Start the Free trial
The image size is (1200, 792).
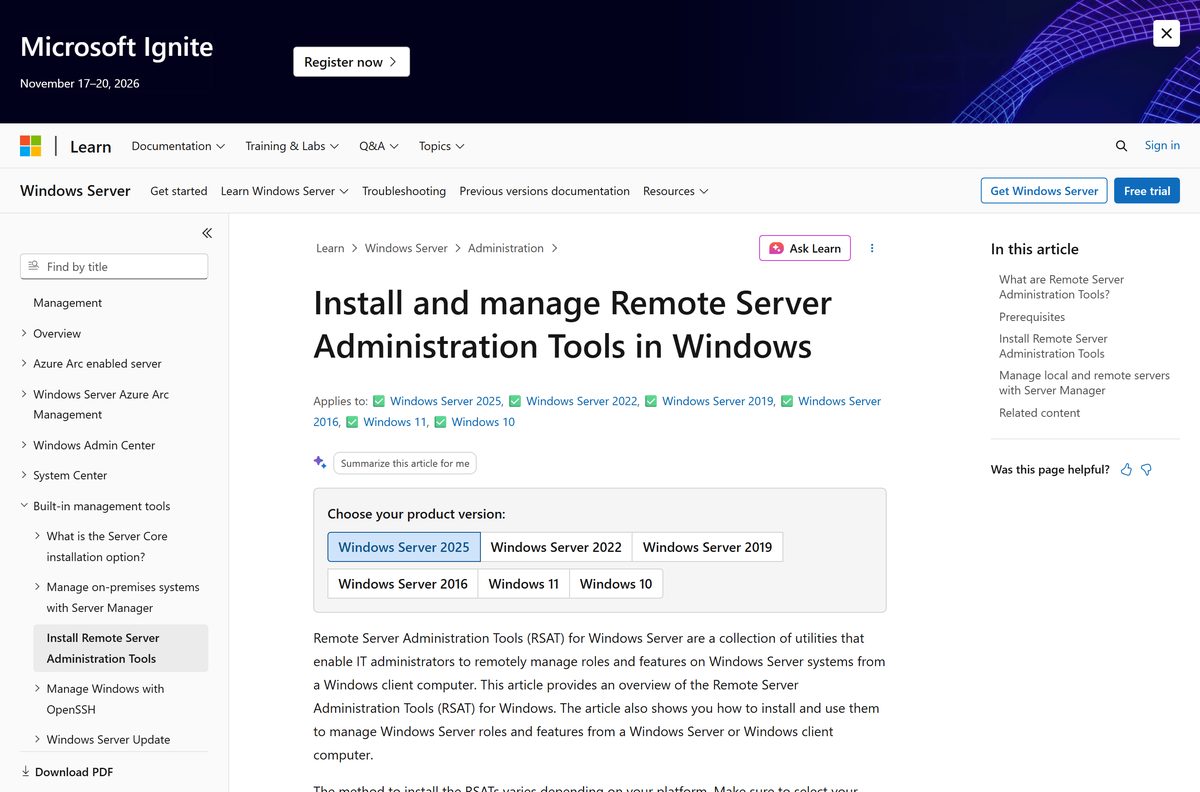coord(1147,191)
